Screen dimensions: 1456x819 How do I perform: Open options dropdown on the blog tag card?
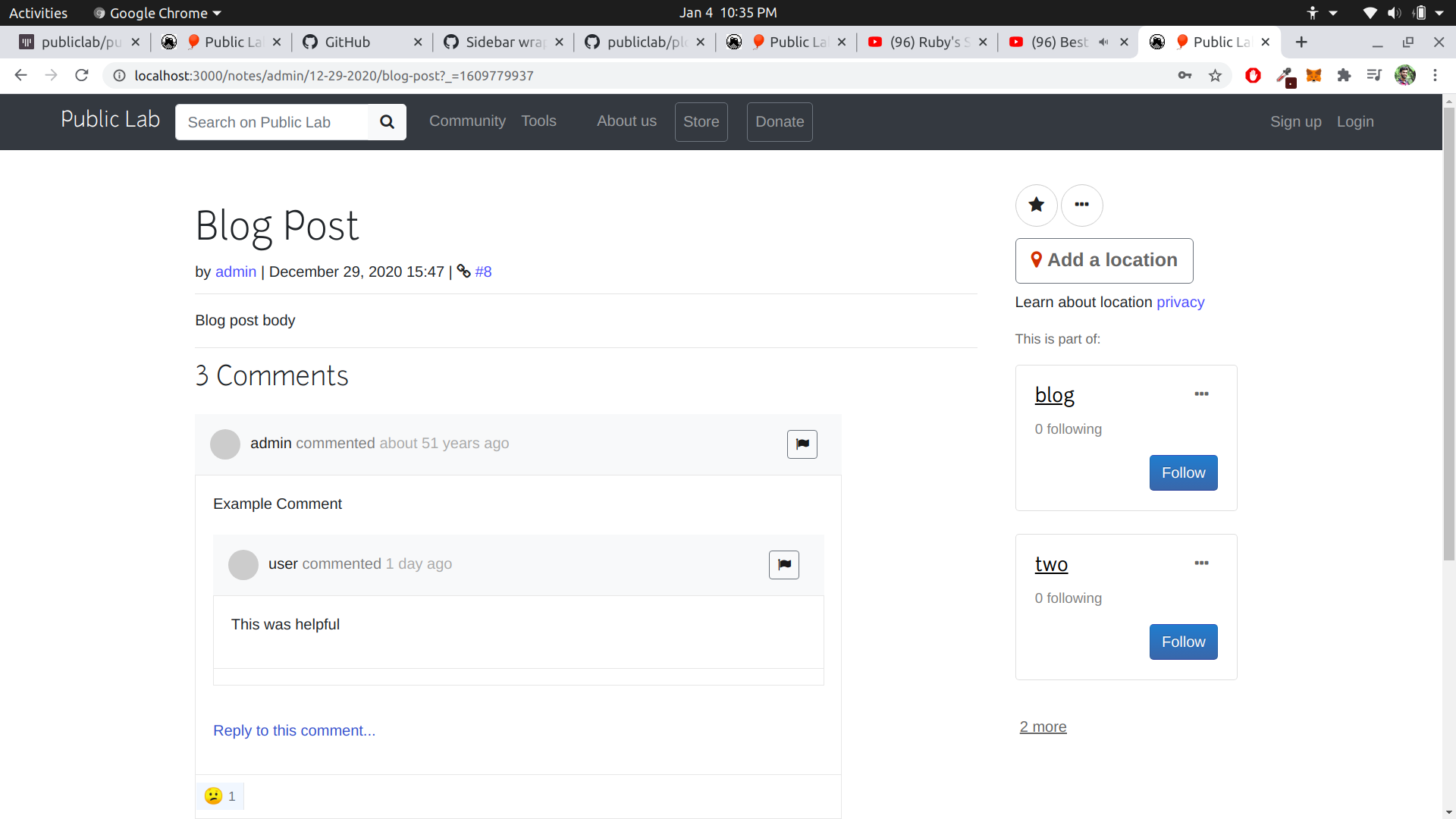[x=1201, y=394]
